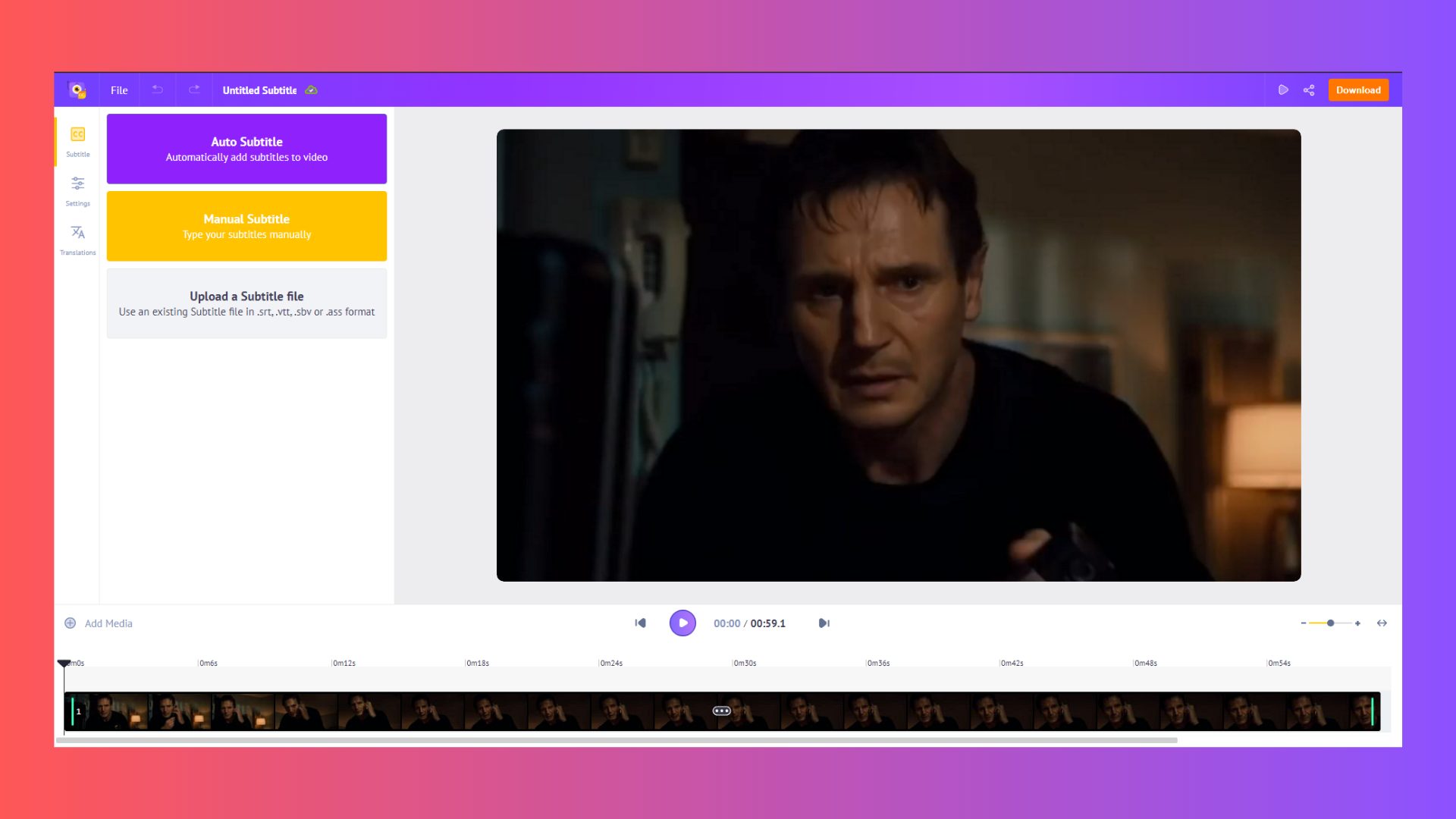Image resolution: width=1456 pixels, height=819 pixels.
Task: Skip to the end of video
Action: pyautogui.click(x=824, y=623)
